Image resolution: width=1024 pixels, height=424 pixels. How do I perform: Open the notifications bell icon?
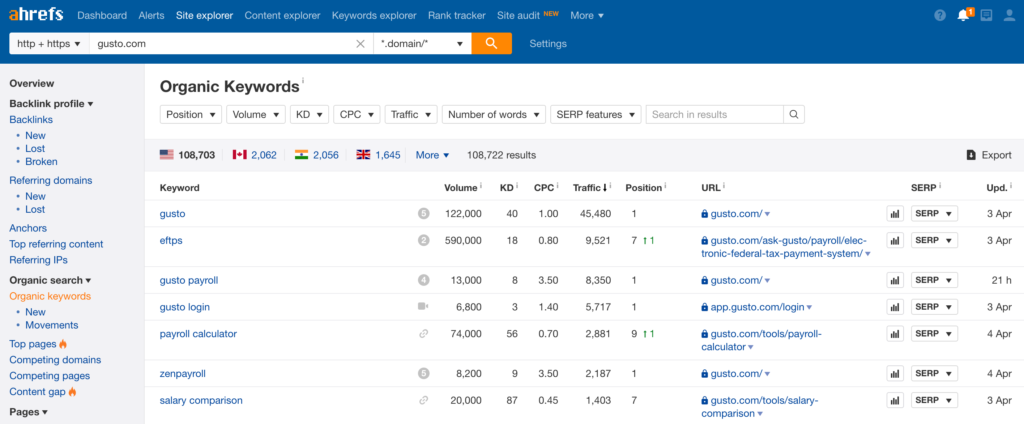[963, 16]
